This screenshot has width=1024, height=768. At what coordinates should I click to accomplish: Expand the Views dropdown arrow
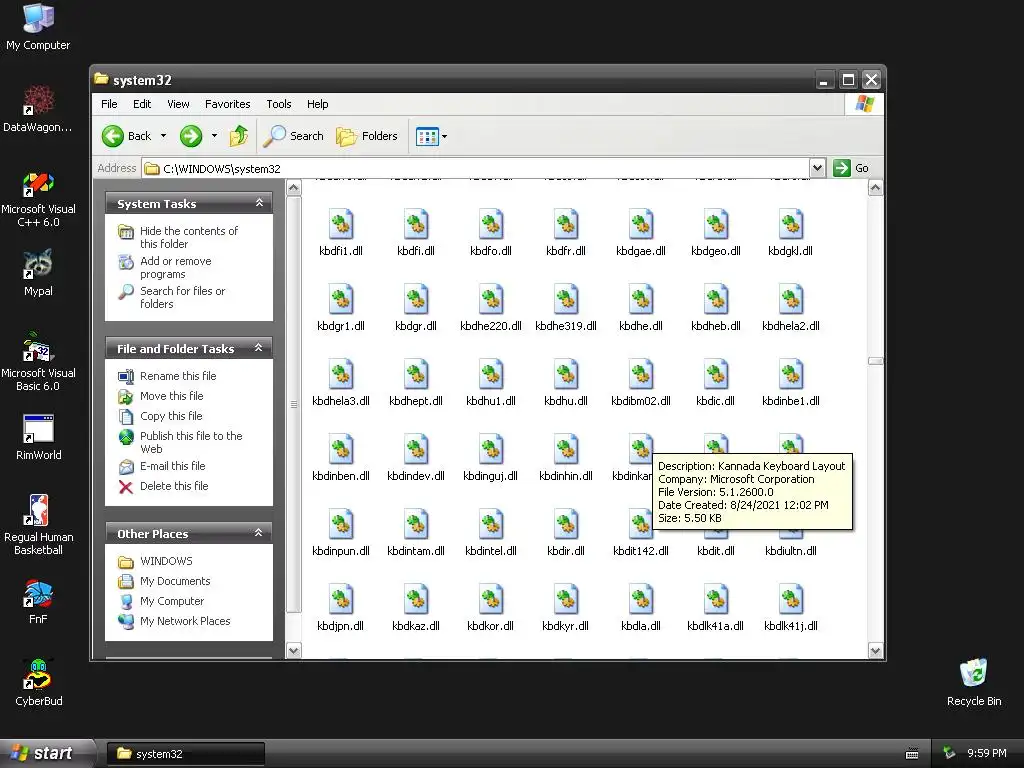(x=445, y=136)
